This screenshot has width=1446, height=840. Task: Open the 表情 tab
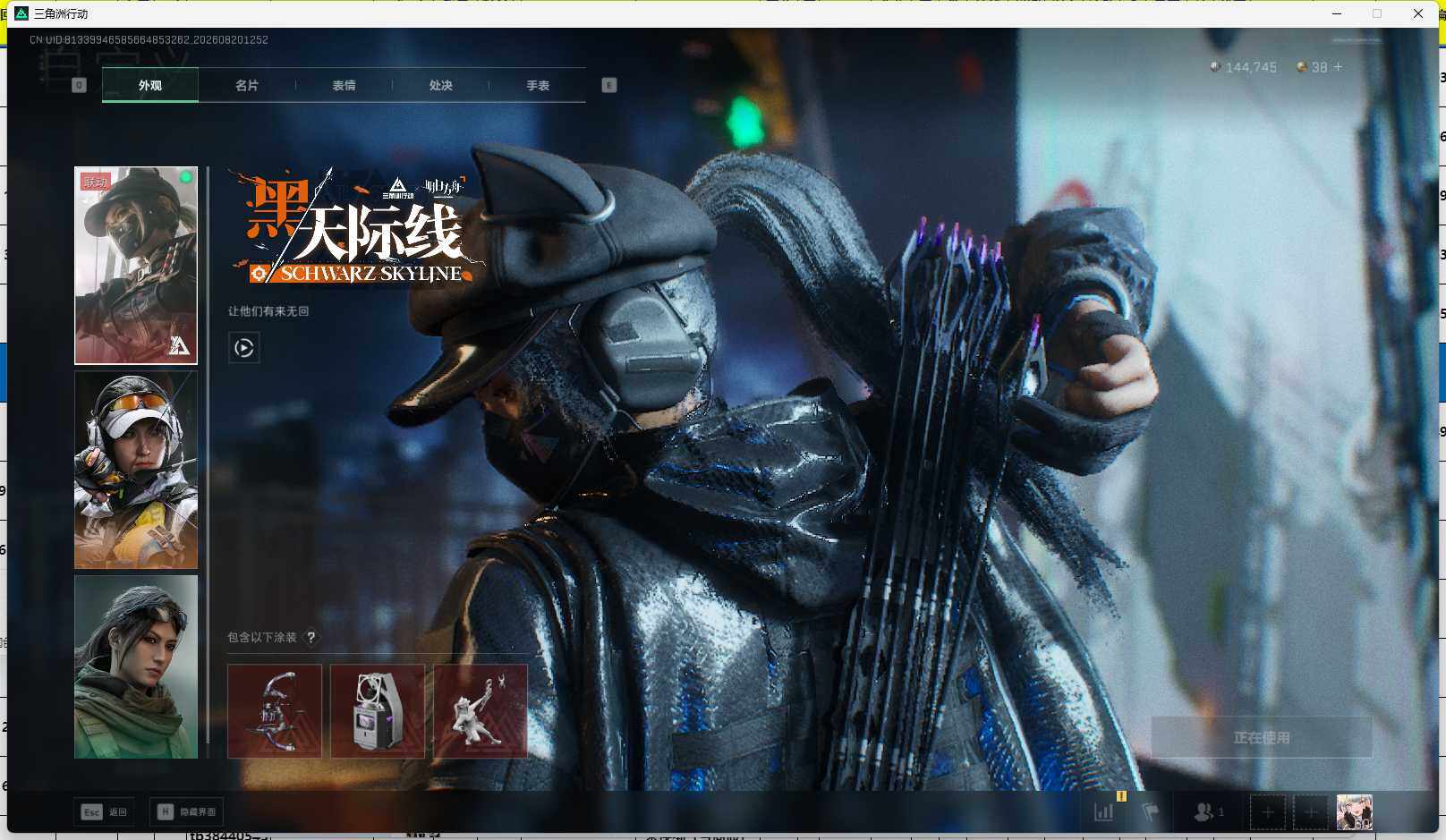coord(344,86)
